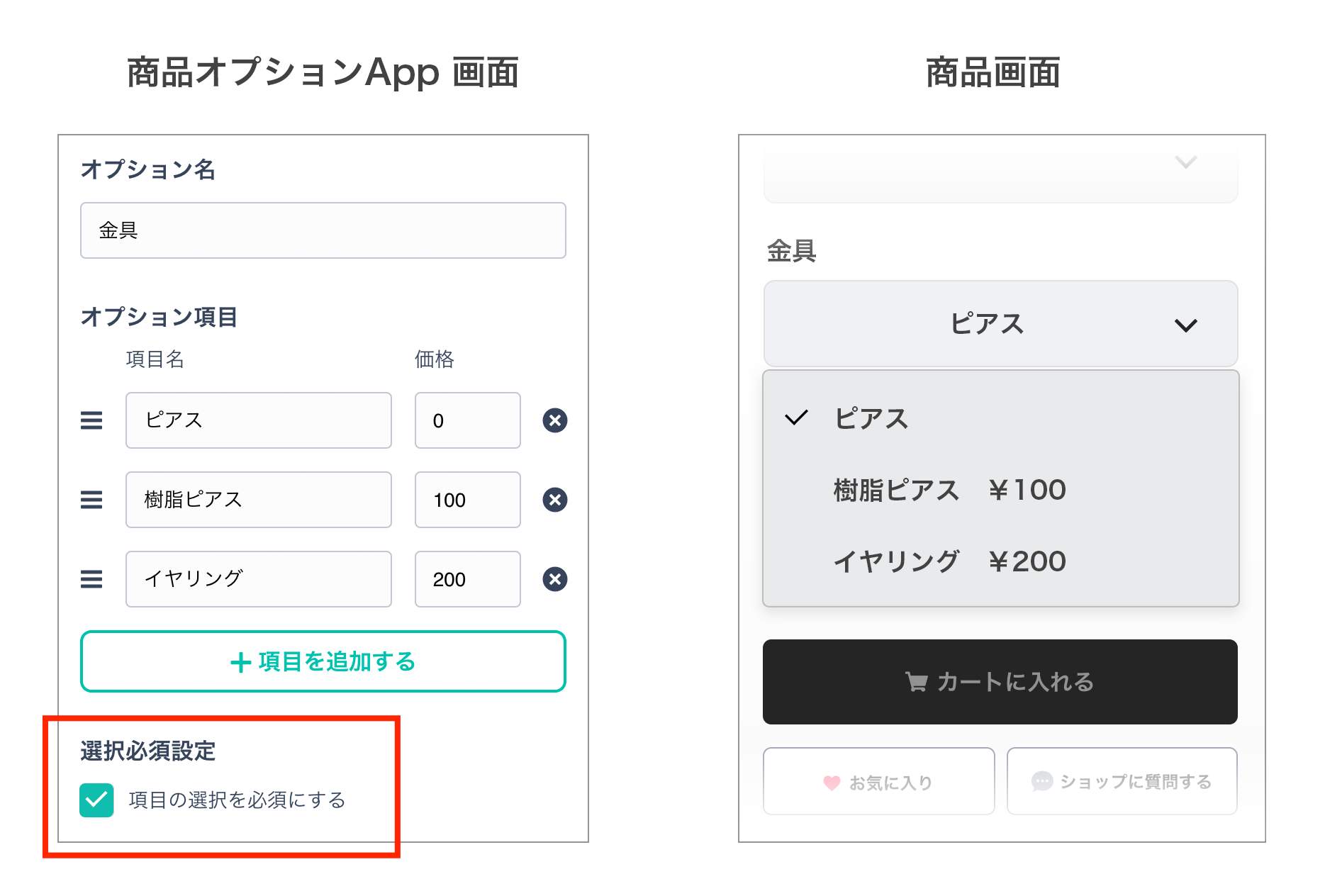
Task: Click the heart icon on お気に入り
Action: point(832,783)
